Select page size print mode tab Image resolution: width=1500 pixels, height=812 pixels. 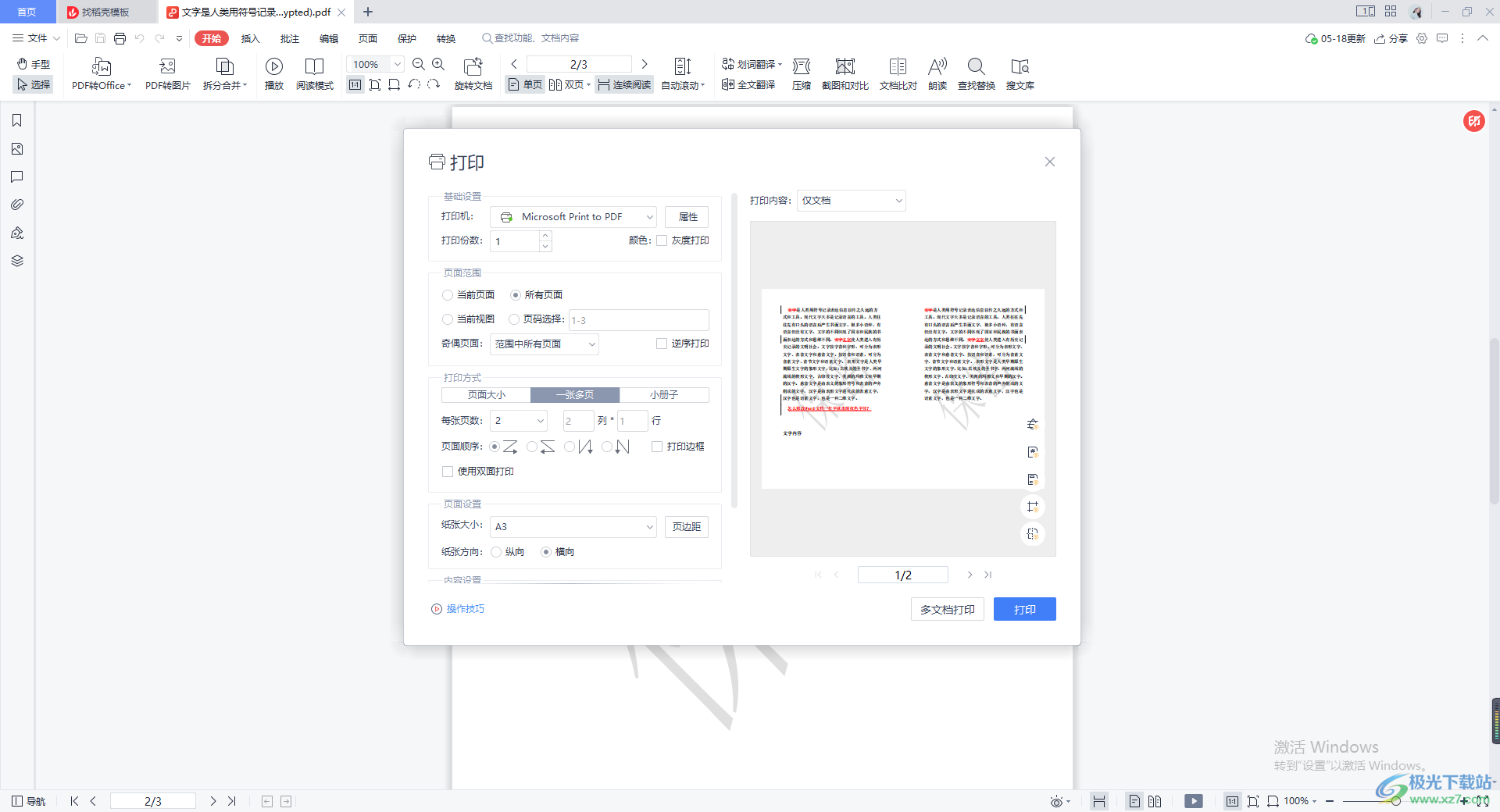point(486,395)
